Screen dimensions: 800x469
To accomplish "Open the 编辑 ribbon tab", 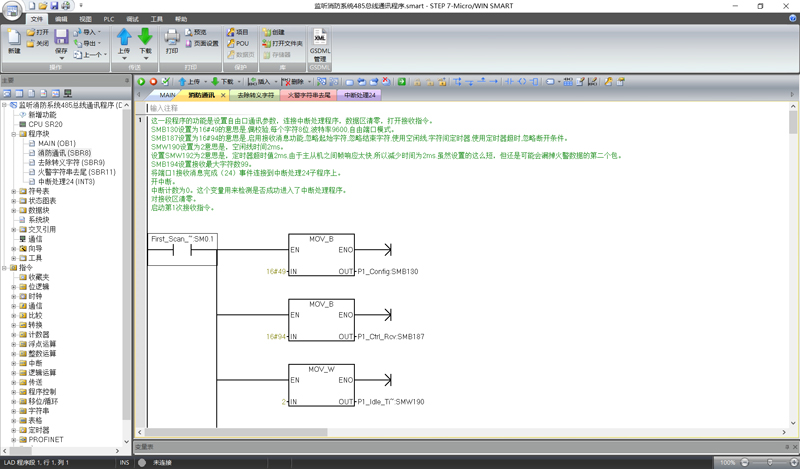I will (x=61, y=19).
